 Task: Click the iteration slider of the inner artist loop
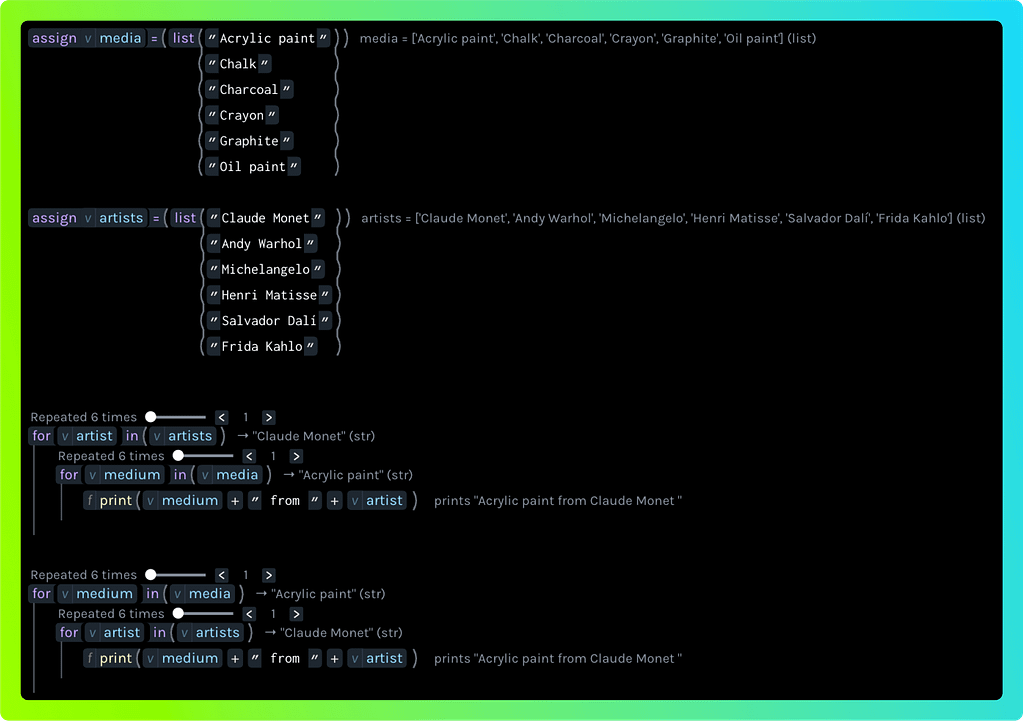pos(205,614)
